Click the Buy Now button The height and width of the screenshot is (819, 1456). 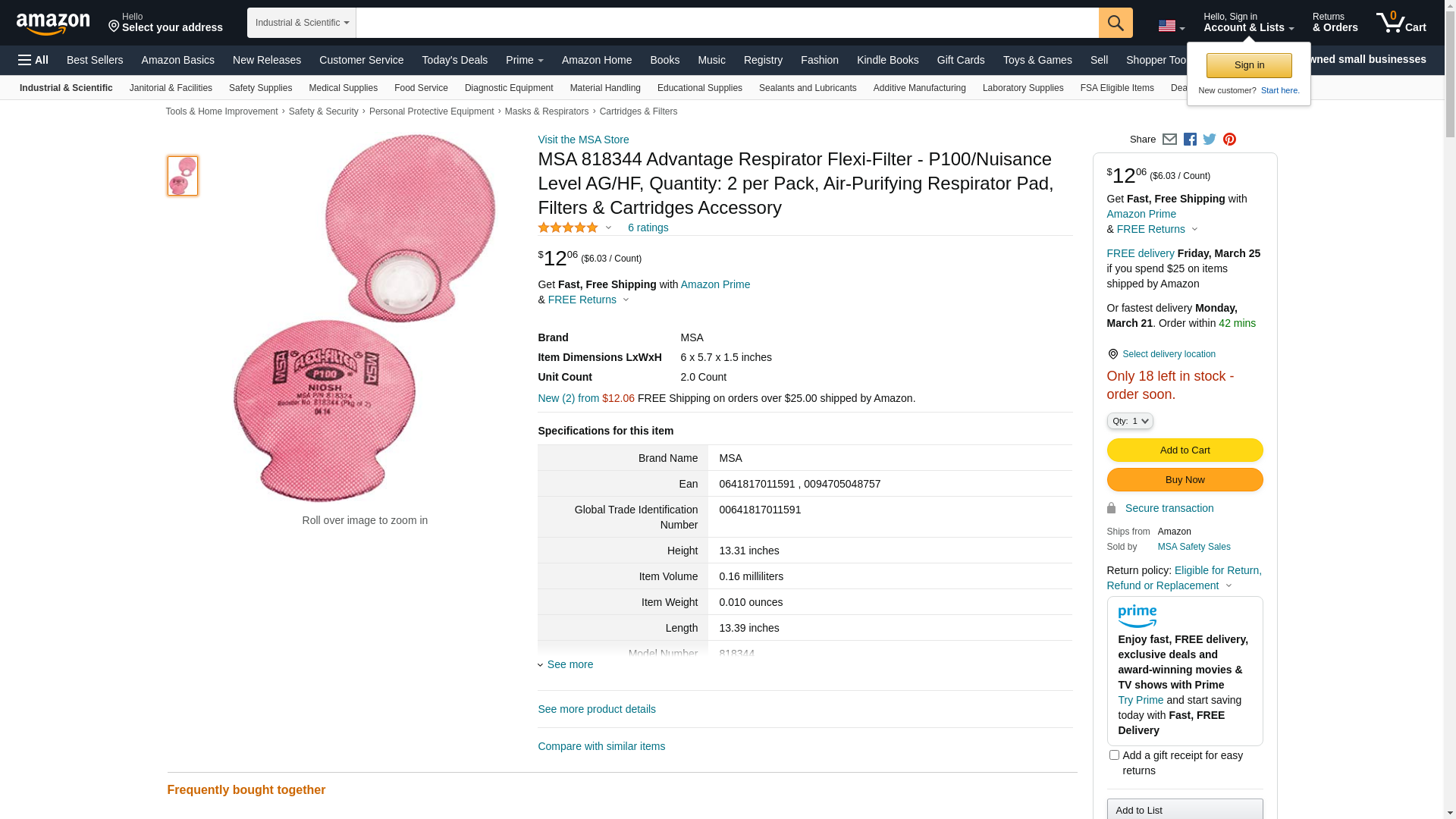click(1185, 480)
